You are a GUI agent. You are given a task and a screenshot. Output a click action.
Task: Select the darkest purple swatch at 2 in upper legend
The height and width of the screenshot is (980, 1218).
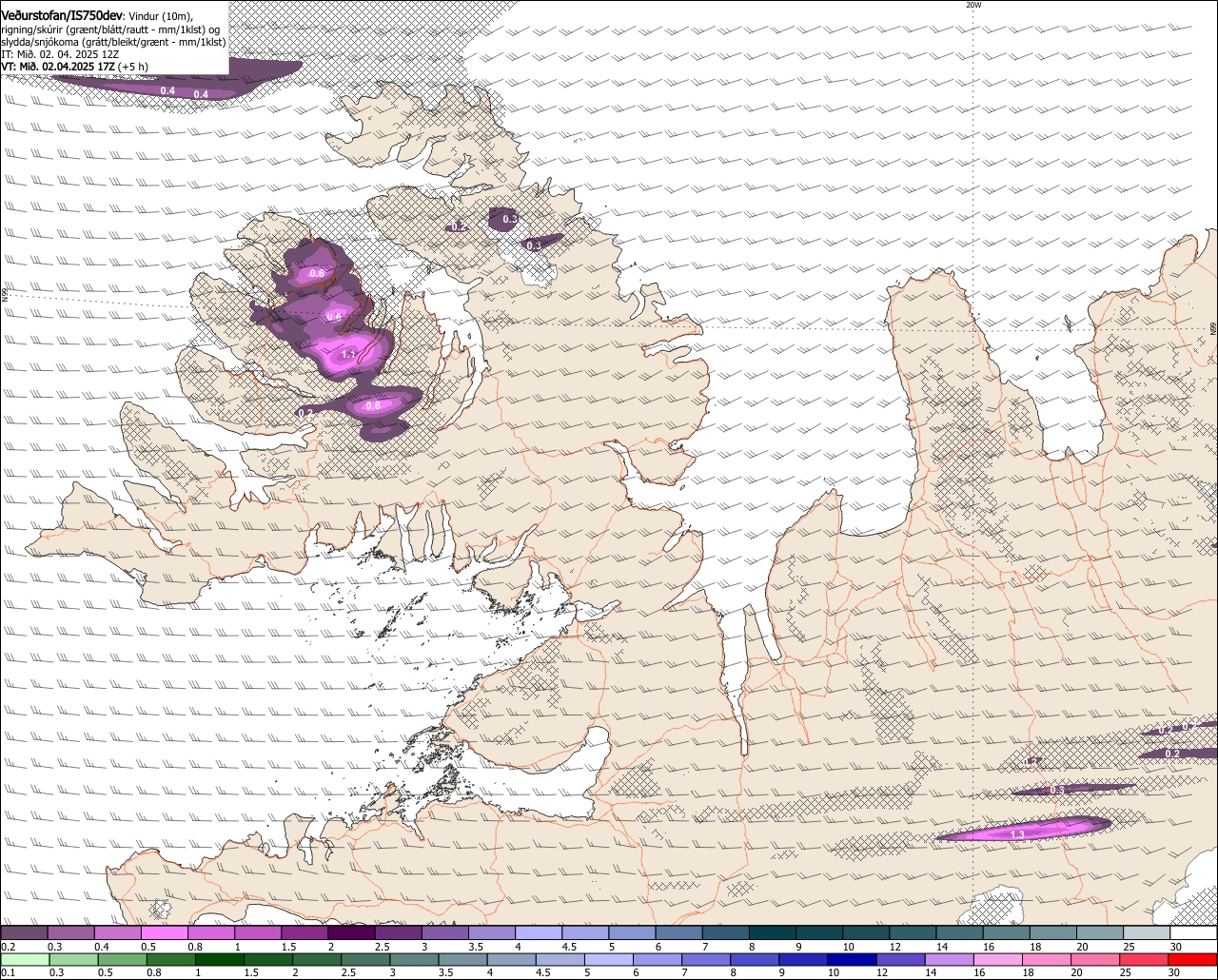coord(352,933)
